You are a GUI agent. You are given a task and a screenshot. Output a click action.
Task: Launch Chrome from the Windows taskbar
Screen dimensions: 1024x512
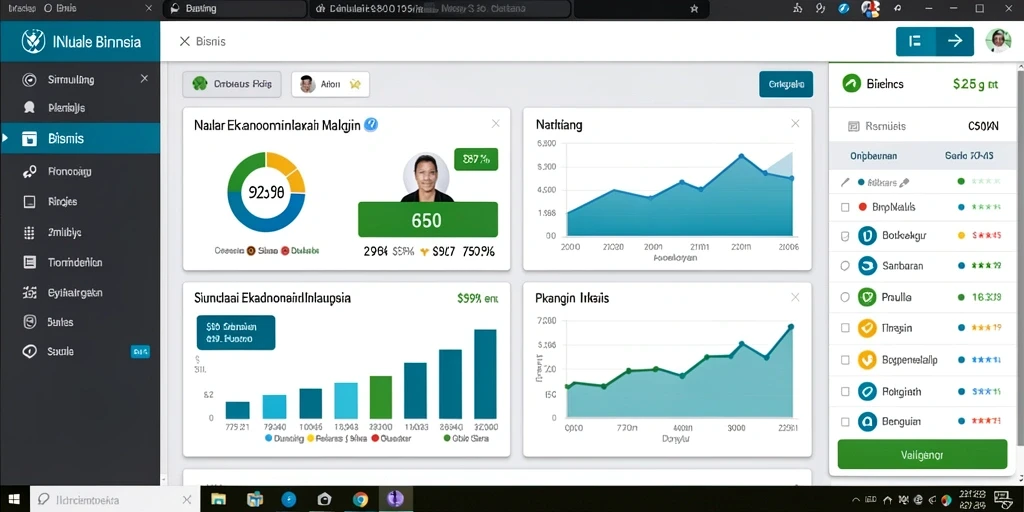point(360,500)
